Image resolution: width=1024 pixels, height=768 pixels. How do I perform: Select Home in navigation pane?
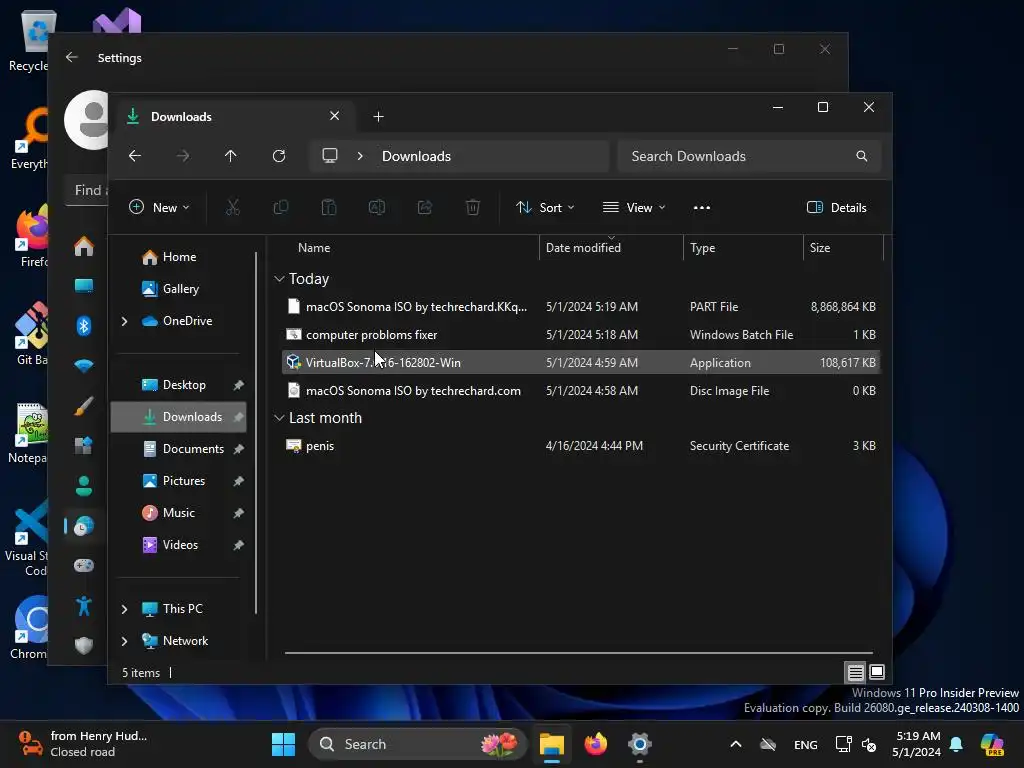178,257
